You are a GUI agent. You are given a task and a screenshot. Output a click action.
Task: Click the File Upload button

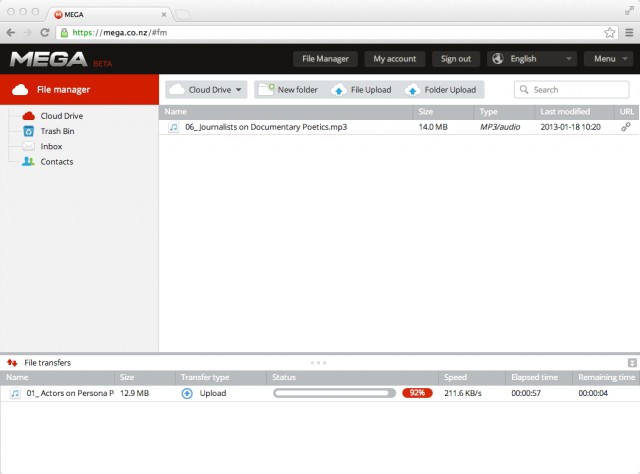coord(361,90)
